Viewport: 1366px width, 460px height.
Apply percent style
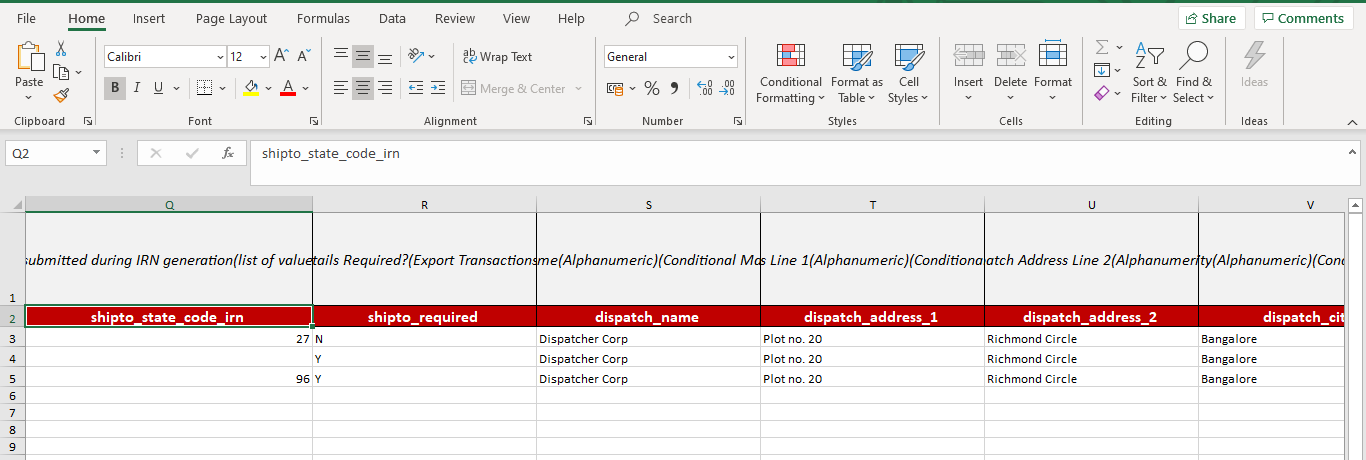coord(651,89)
